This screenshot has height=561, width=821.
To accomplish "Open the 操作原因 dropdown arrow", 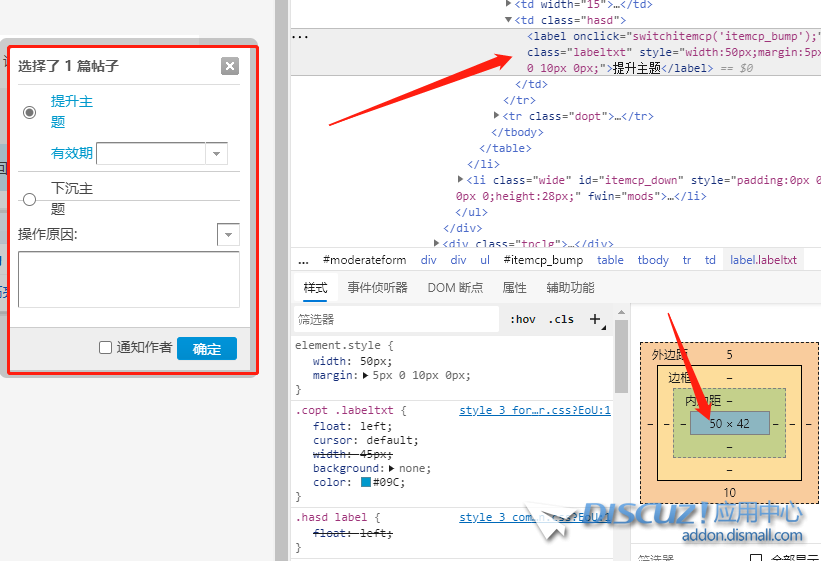I will pos(229,234).
